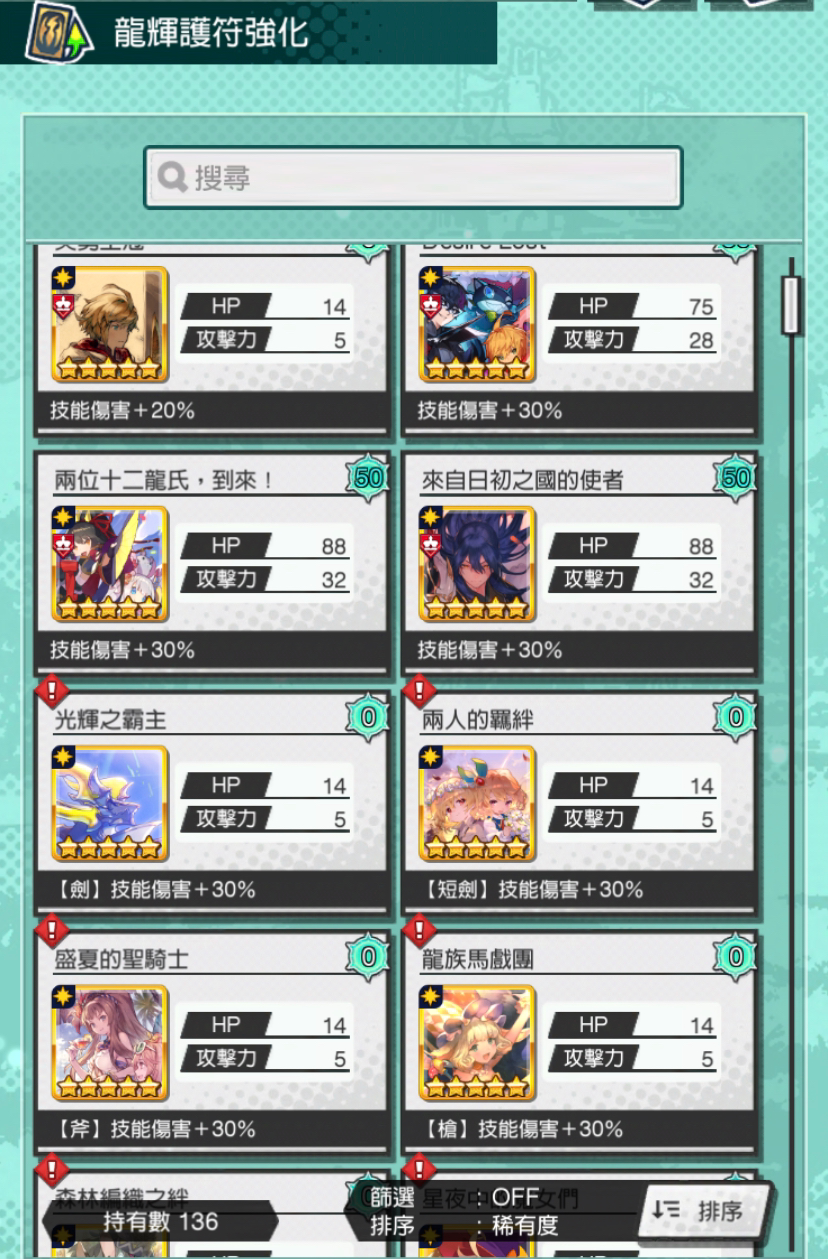The image size is (828, 1259).
Task: Tap the red alert badge on 兩人的羈絆
Action: (418, 691)
